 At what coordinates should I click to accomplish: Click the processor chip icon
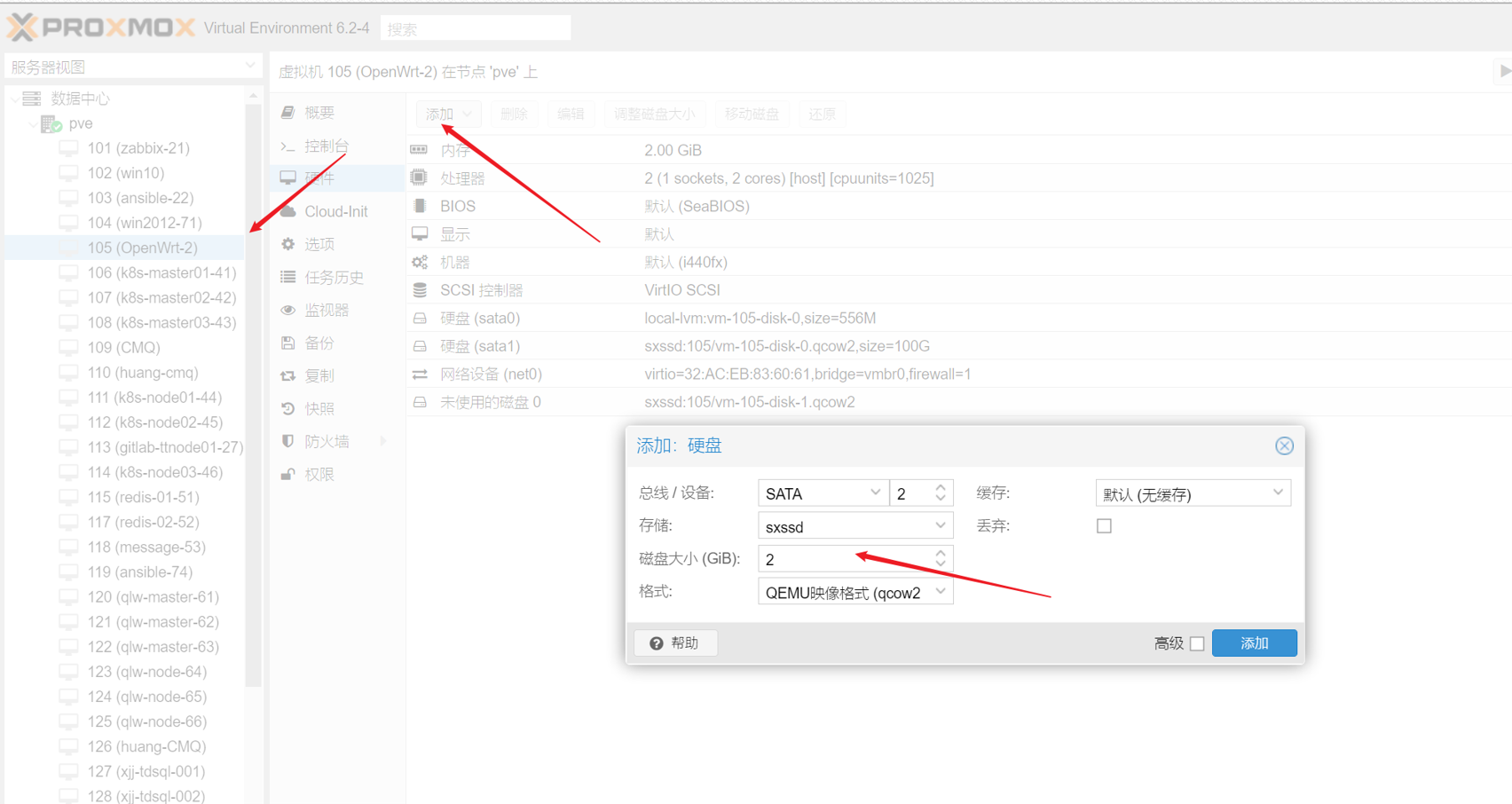(x=420, y=178)
